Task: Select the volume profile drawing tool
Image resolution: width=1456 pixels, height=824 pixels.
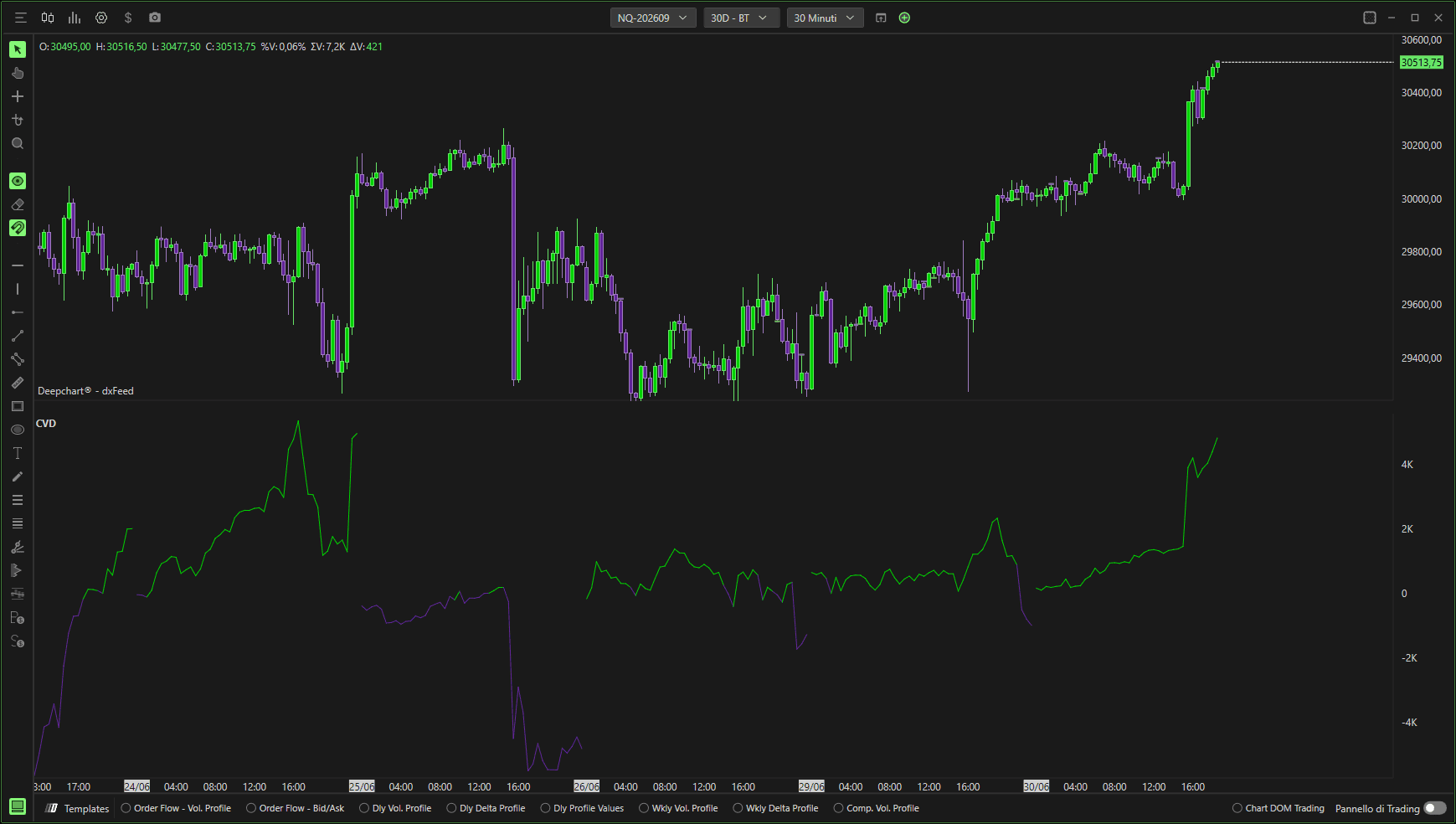Action: (x=18, y=570)
